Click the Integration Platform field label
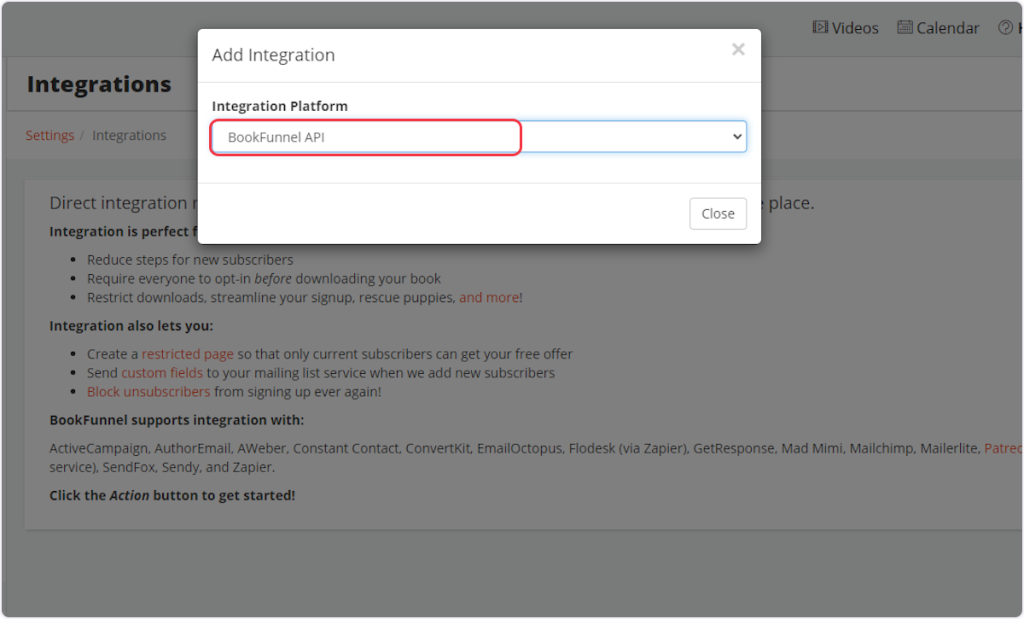 (279, 106)
